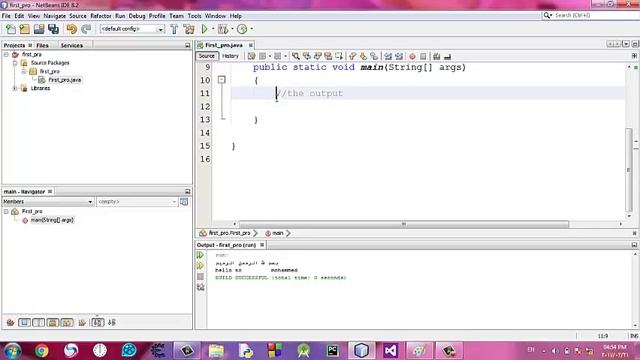Collapse First_pro class in Navigator
The height and width of the screenshot is (360, 640).
6,211
